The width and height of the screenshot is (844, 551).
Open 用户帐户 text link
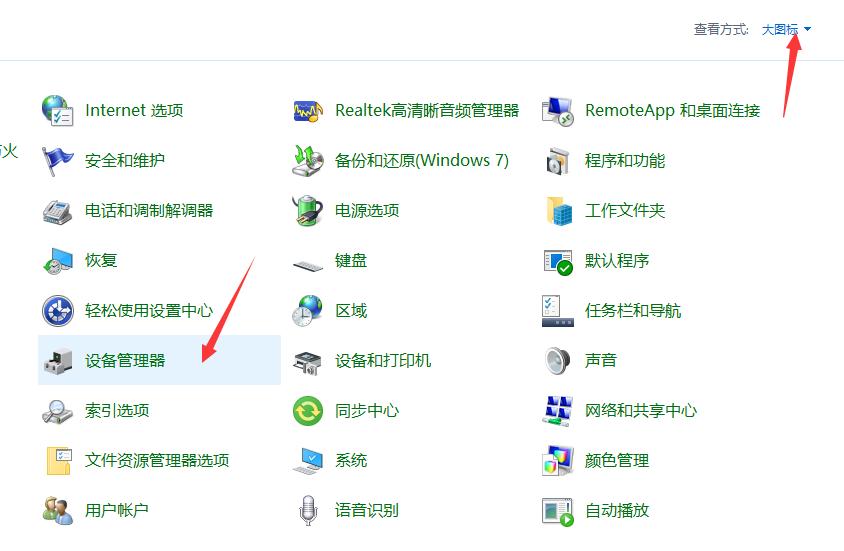[117, 511]
